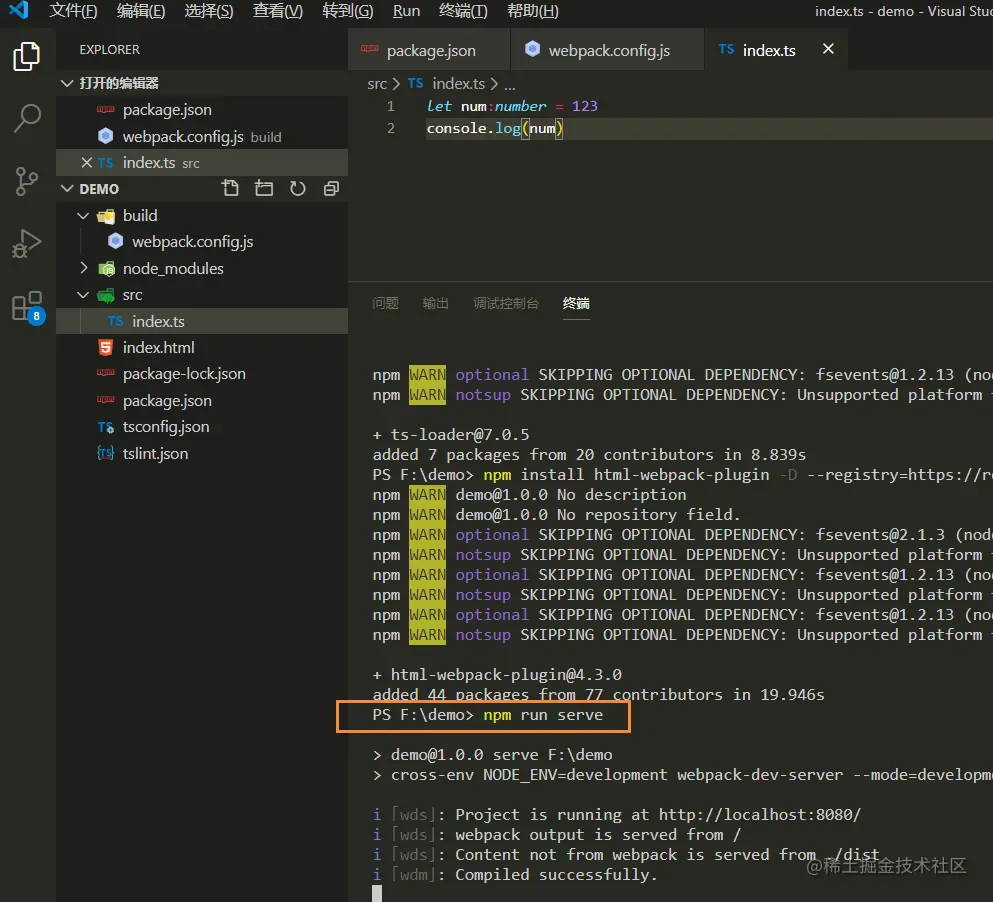This screenshot has height=902, width=993.
Task: Close index.ts in open editors list
Action: tap(87, 163)
